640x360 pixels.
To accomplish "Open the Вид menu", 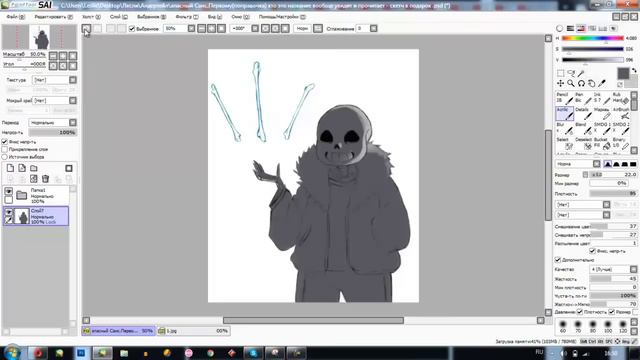I will tap(215, 17).
